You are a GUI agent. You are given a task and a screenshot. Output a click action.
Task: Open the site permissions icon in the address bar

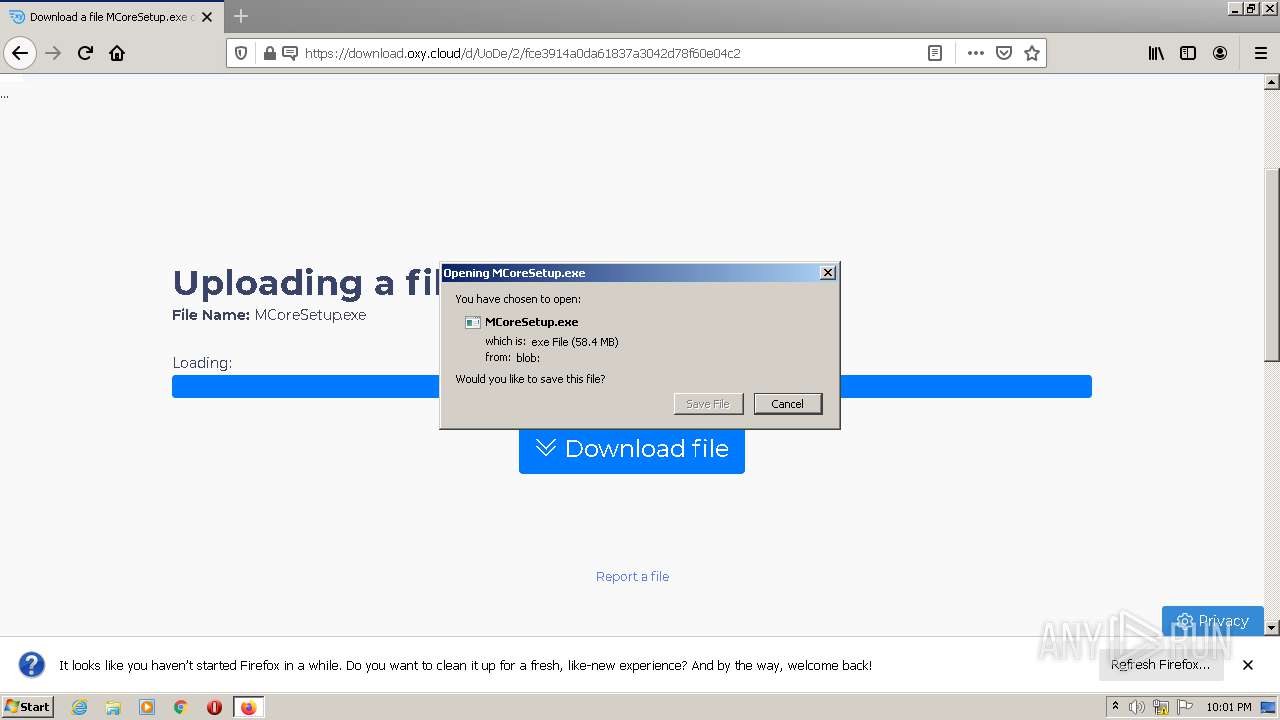click(x=290, y=53)
